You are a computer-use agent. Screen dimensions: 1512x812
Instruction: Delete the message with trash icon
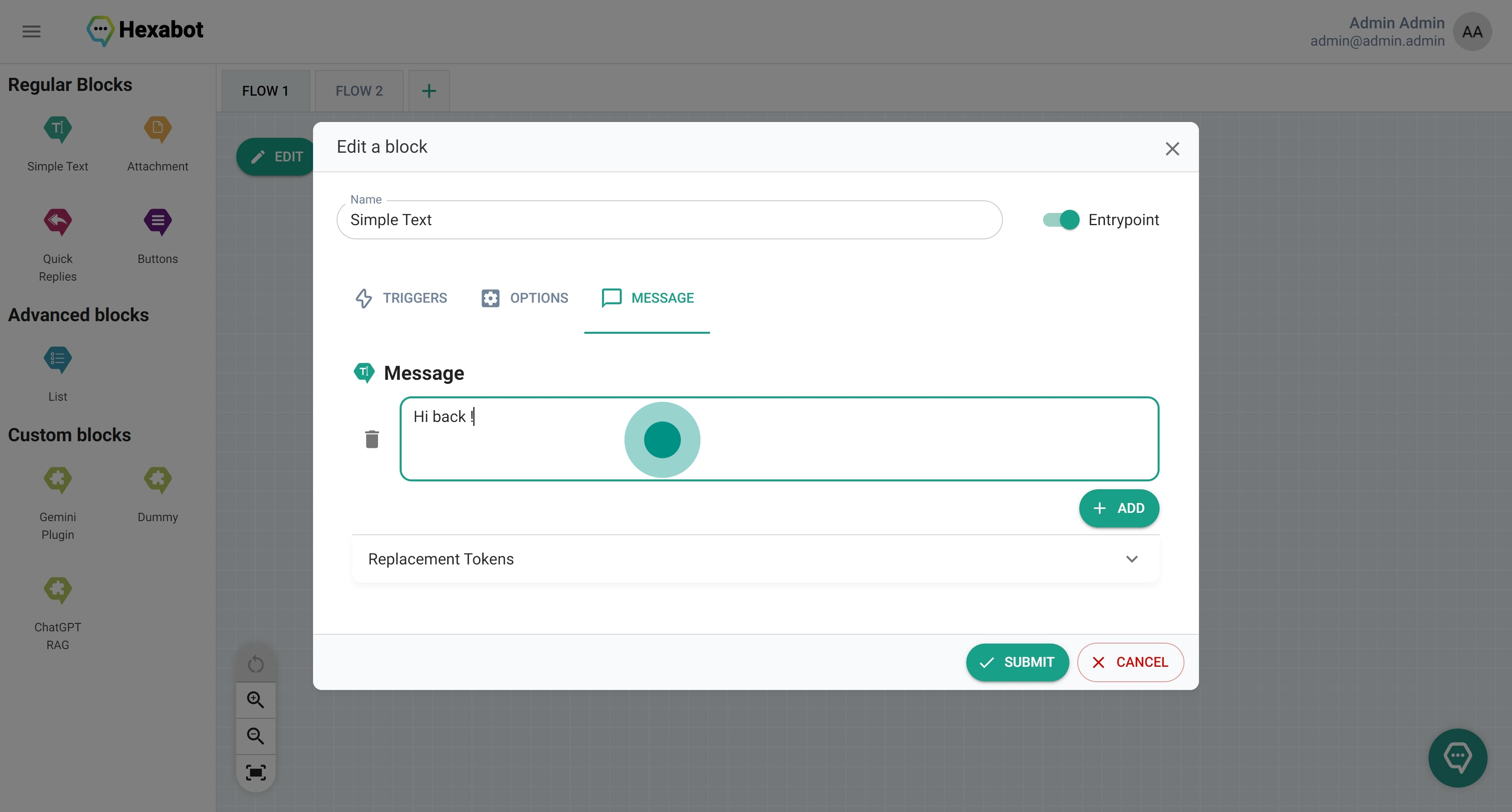pyautogui.click(x=372, y=439)
